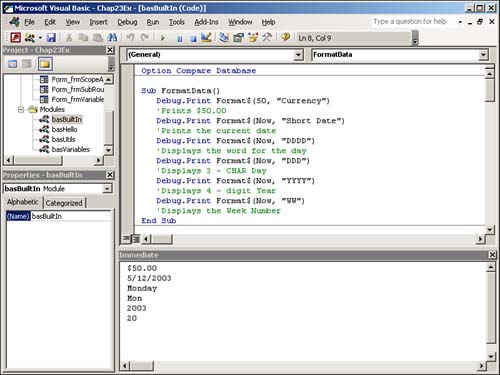Open the basBuiltIn Module properties dropdown

click(107, 189)
